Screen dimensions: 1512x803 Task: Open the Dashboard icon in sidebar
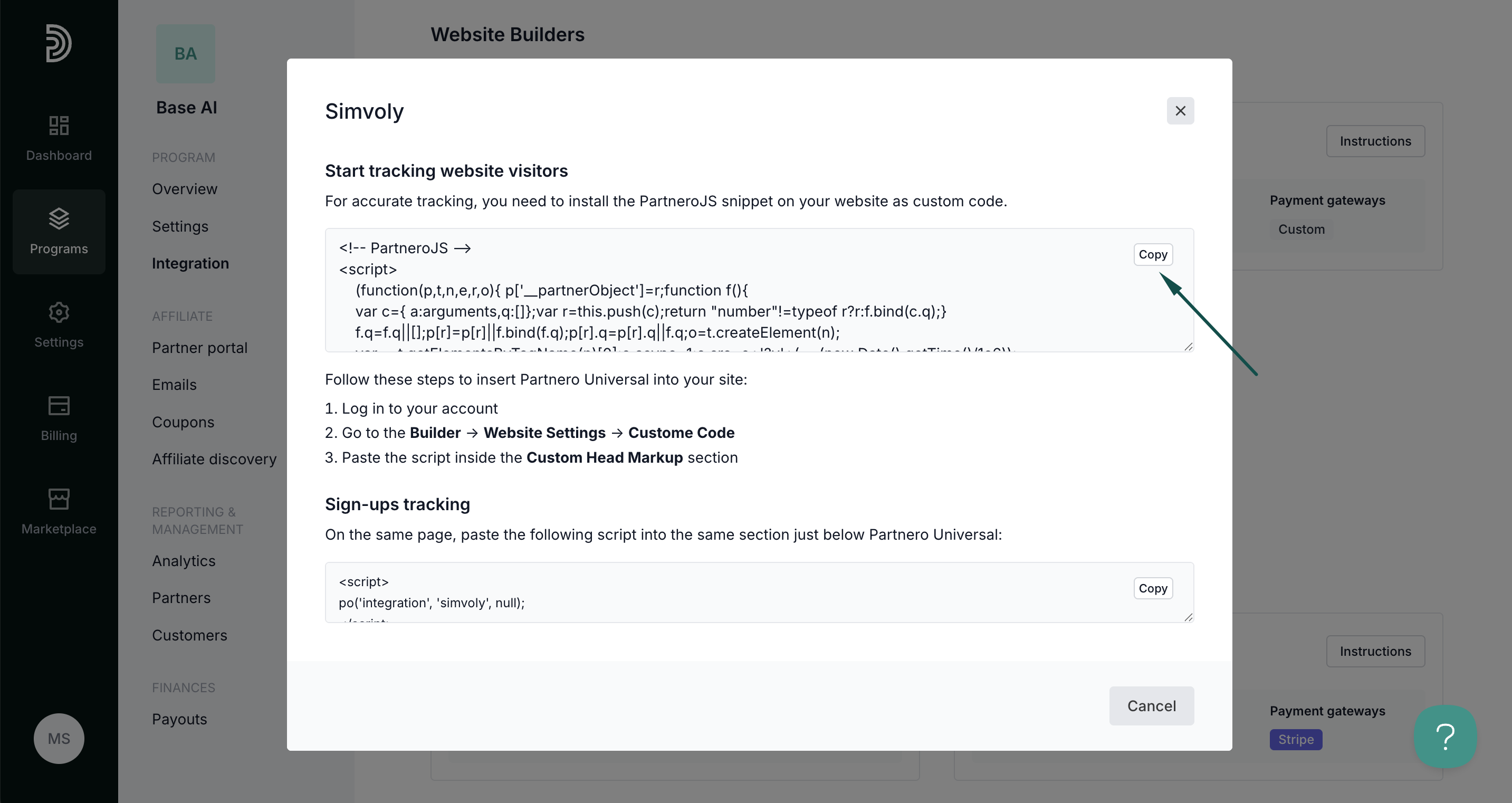pyautogui.click(x=59, y=125)
